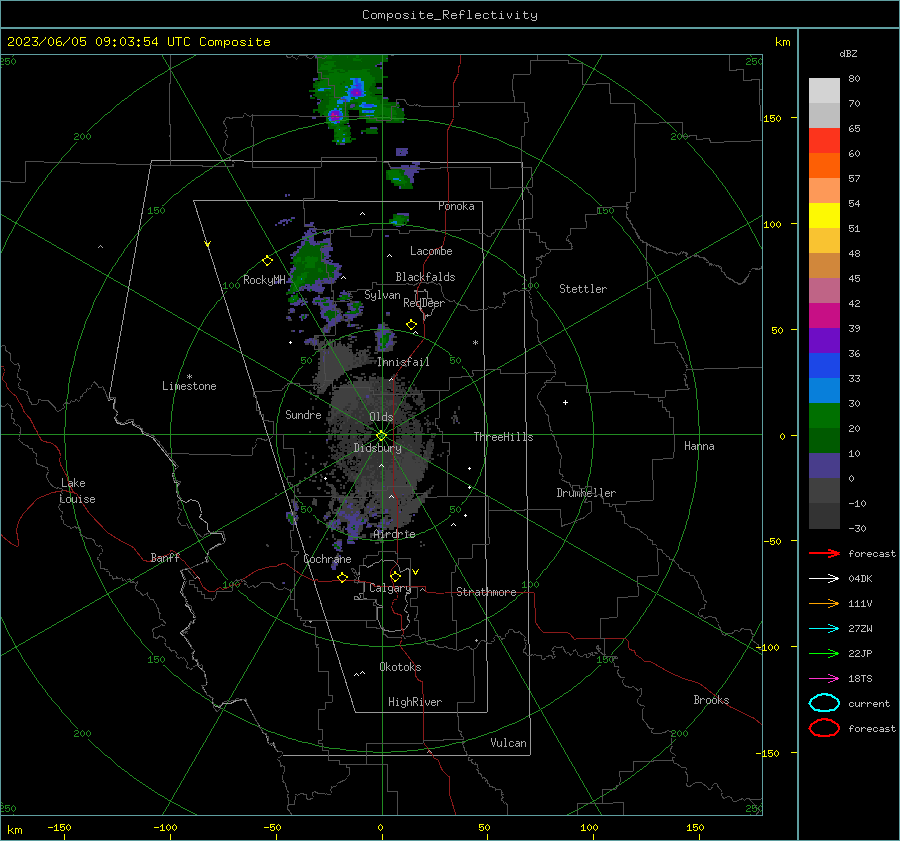Click the yellow diamond marker near RockyMH
This screenshot has width=900, height=841.
(x=267, y=261)
